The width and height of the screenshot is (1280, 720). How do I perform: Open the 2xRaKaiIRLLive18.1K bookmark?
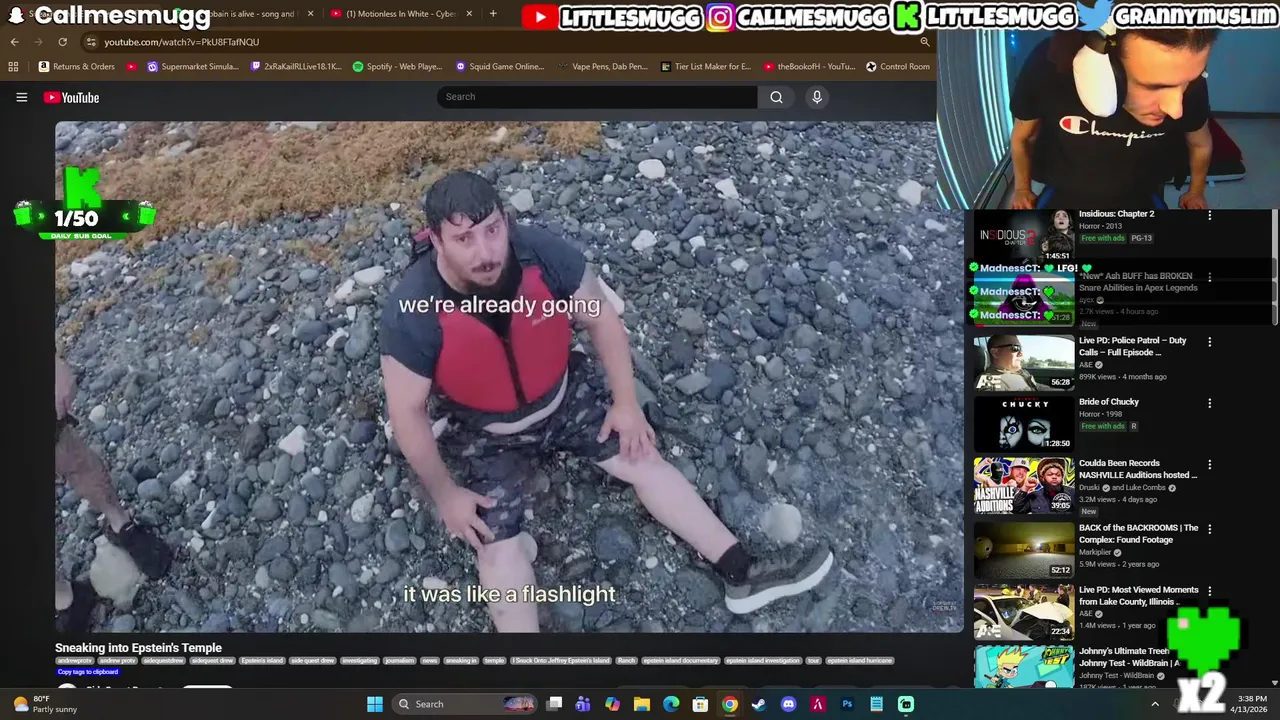pos(296,66)
